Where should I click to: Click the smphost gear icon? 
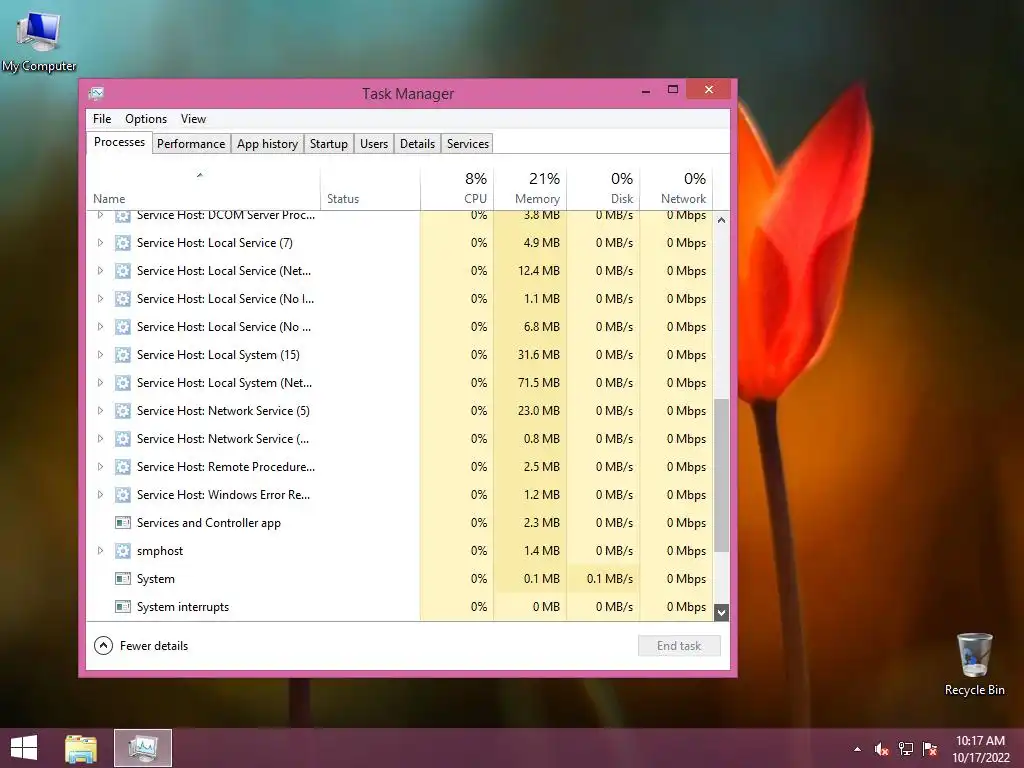tap(123, 551)
